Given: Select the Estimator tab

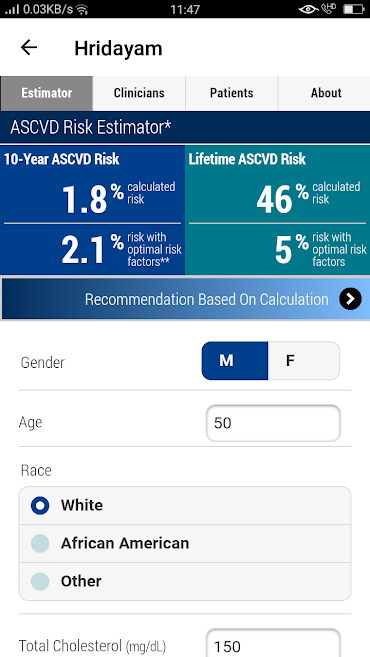Looking at the screenshot, I should point(47,93).
